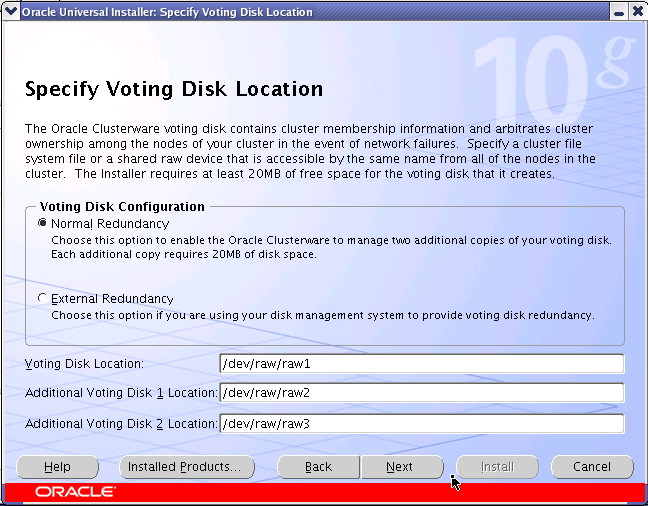Click the Additional Voting Disk 1 Location label
648x506 pixels.
[121, 393]
